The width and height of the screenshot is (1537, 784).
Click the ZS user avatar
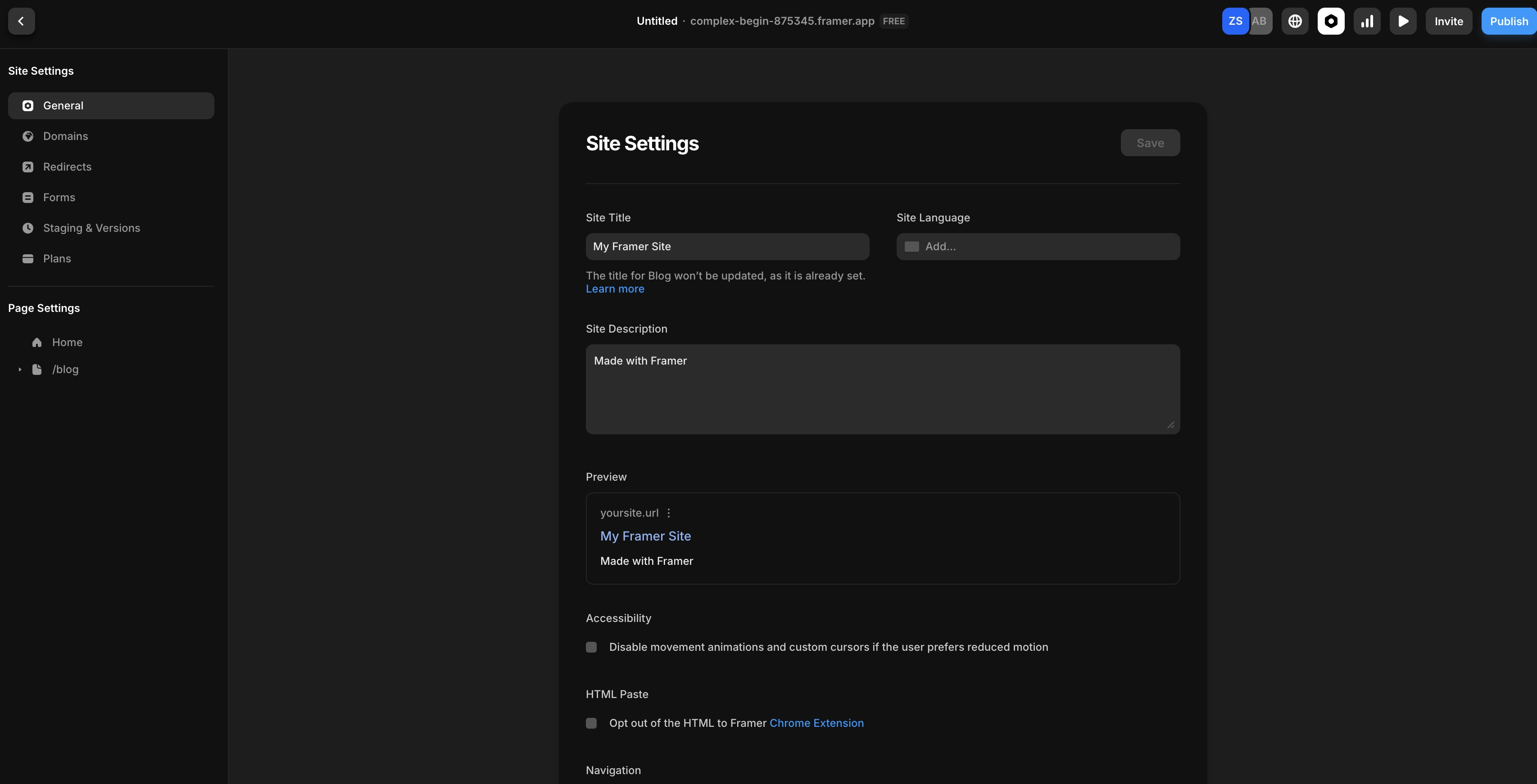click(1234, 22)
